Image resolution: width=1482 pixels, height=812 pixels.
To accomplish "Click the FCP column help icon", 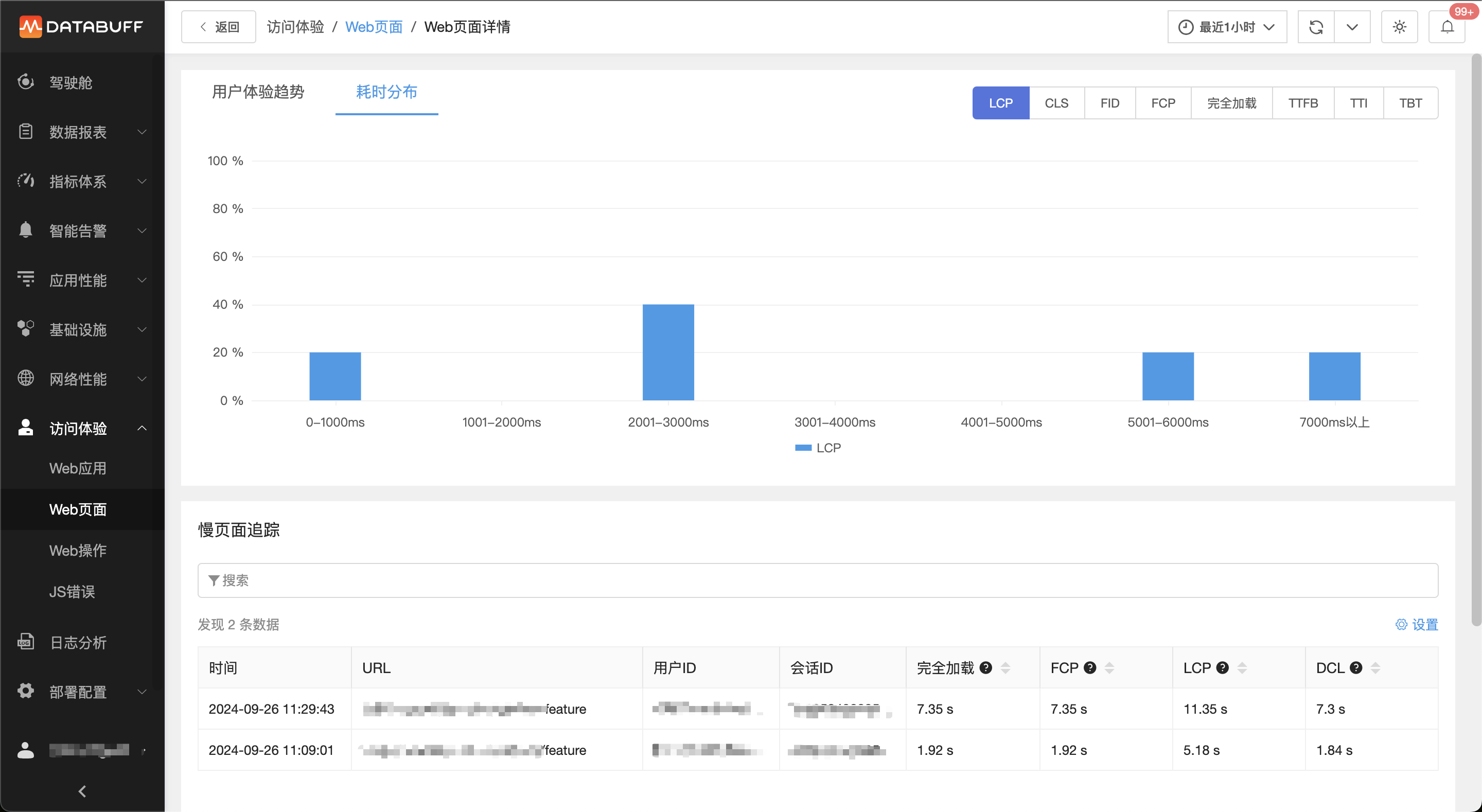I will pyautogui.click(x=1090, y=668).
